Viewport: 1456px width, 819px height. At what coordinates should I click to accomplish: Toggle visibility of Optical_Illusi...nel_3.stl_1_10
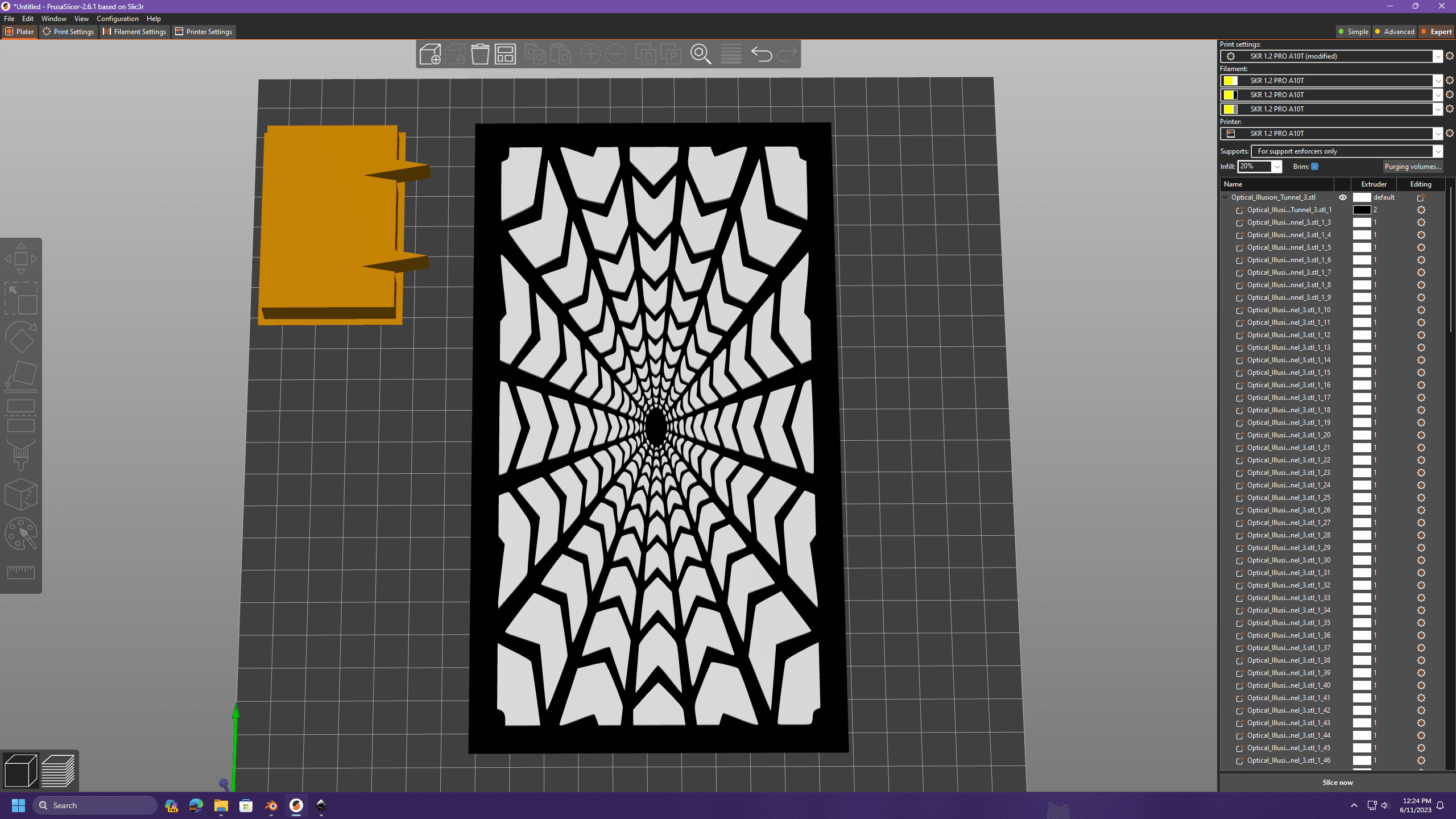(1343, 310)
